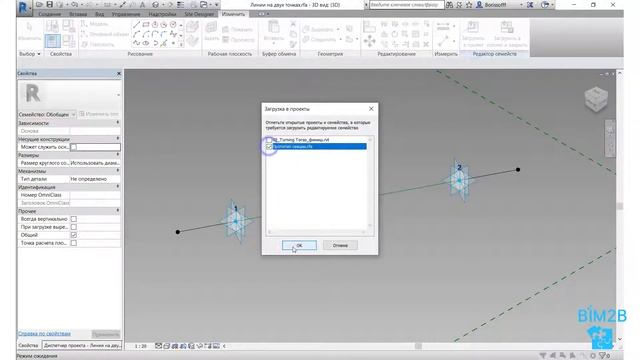Open the Вид ribbon tab
This screenshot has width=640, height=360.
coord(100,14)
